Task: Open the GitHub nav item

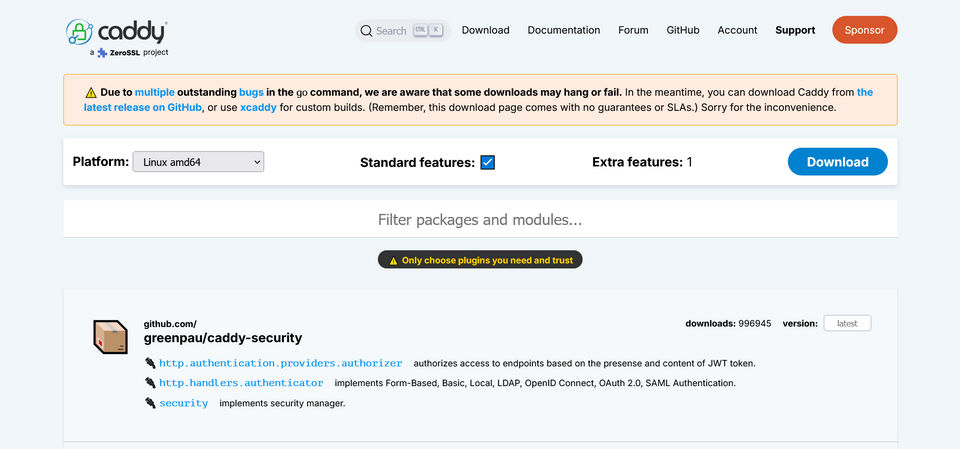Action: tap(683, 30)
